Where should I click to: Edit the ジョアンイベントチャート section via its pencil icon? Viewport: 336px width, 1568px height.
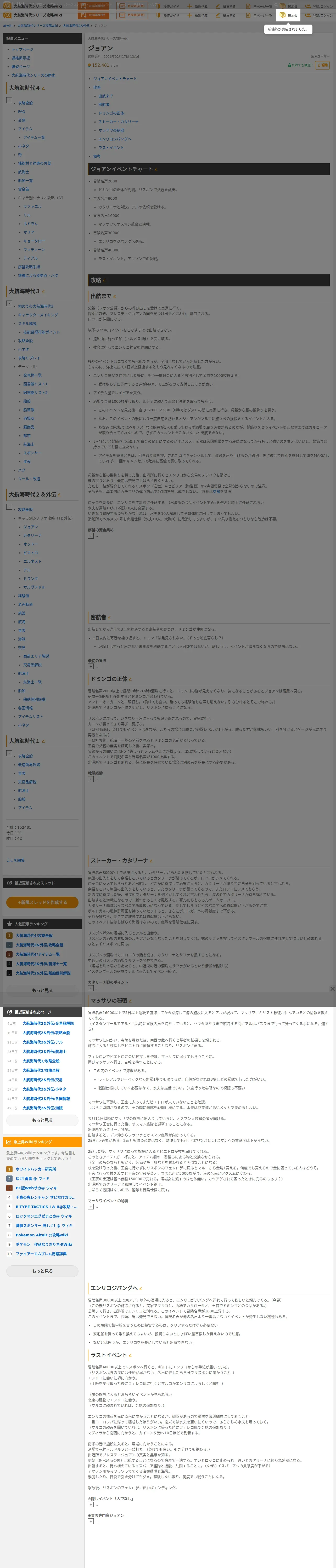pyautogui.click(x=156, y=169)
